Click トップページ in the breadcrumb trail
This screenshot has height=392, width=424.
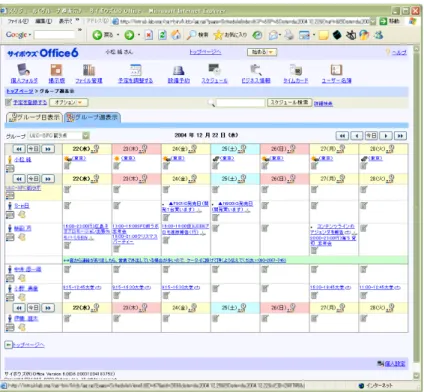(x=20, y=91)
